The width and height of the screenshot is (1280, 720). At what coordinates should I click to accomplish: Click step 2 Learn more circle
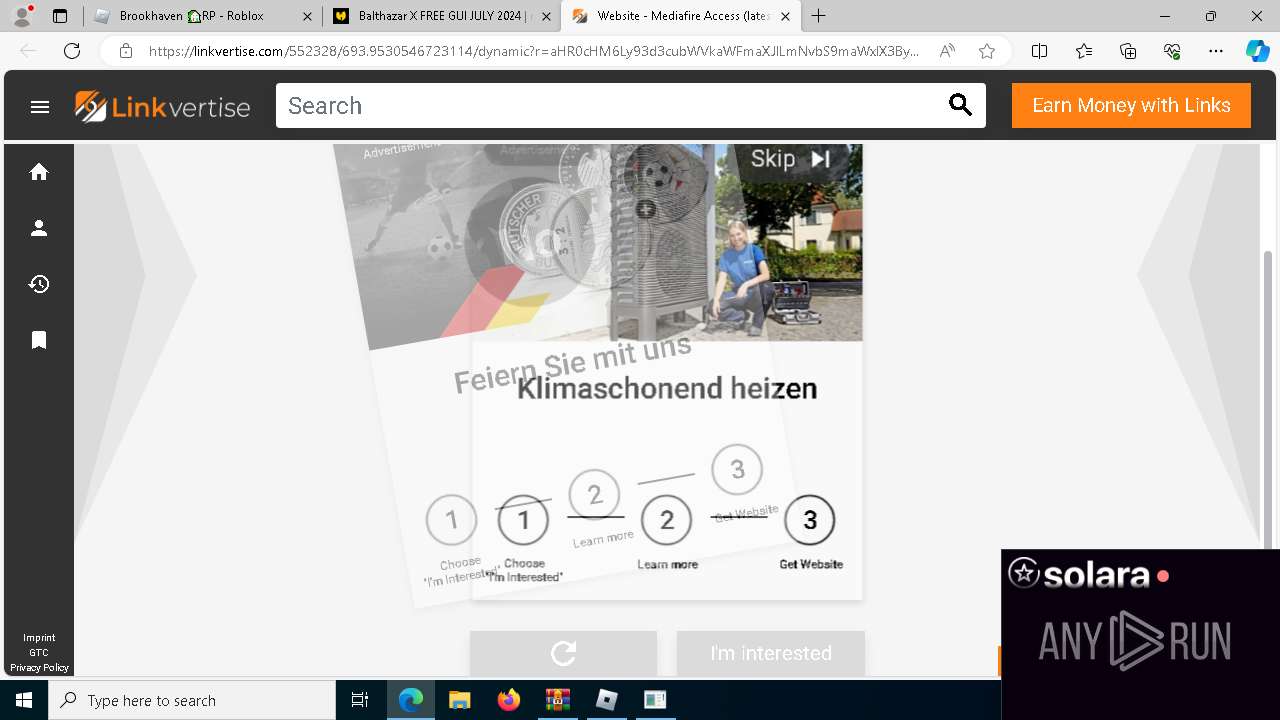[x=666, y=520]
